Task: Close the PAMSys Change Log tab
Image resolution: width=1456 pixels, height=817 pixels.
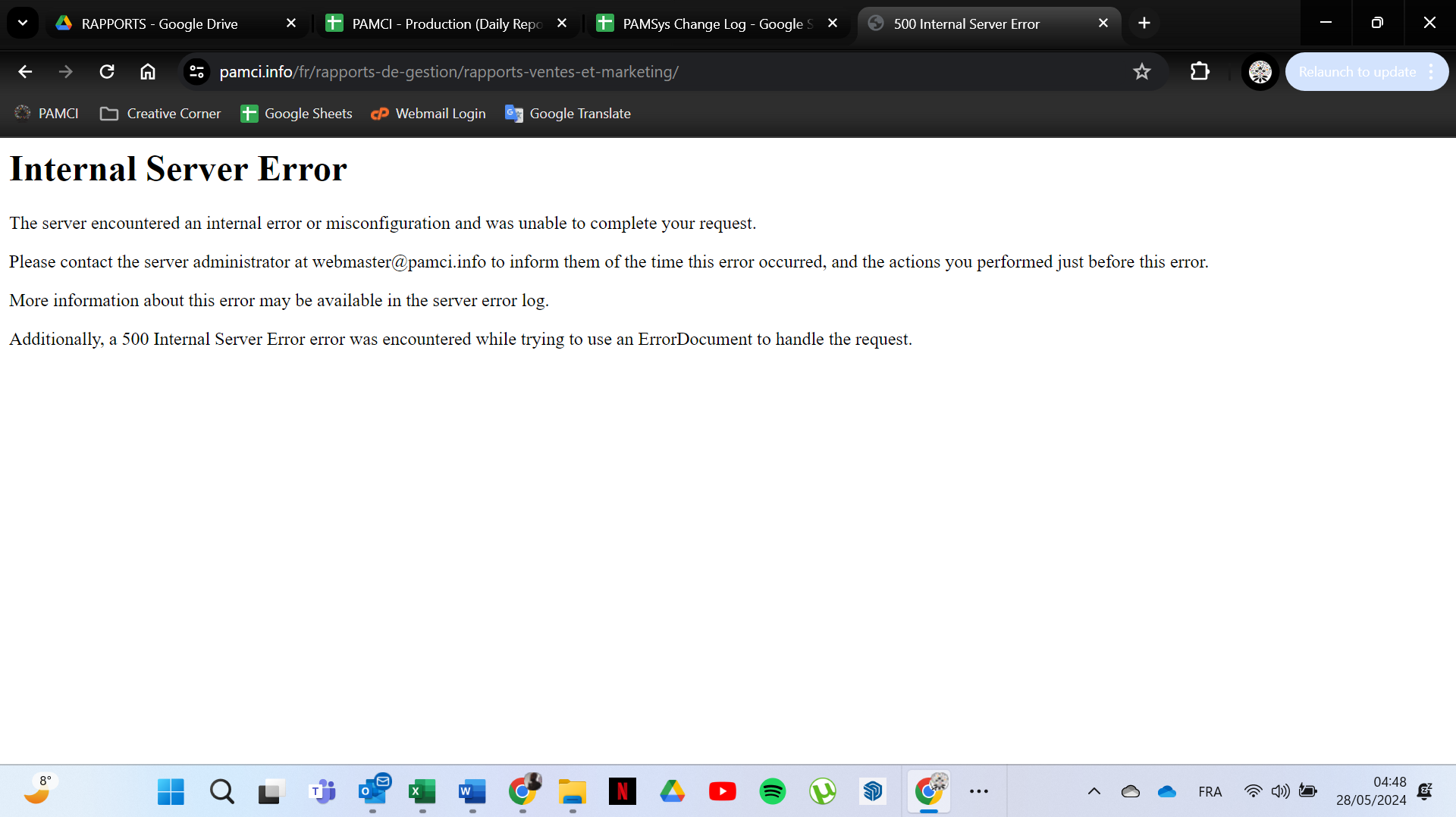Action: coord(833,23)
